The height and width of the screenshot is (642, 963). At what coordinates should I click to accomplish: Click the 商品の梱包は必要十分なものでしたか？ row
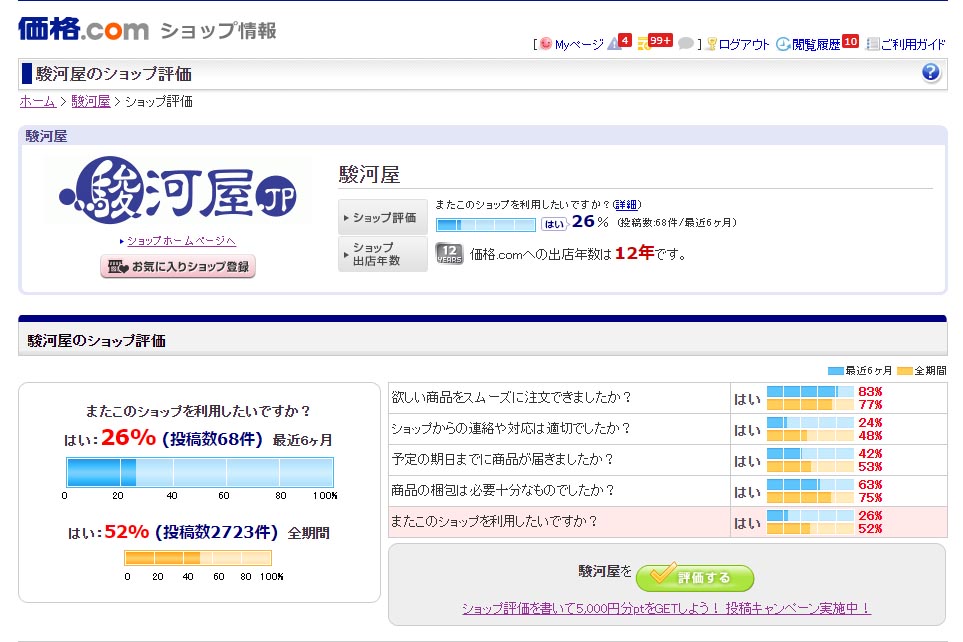point(668,491)
